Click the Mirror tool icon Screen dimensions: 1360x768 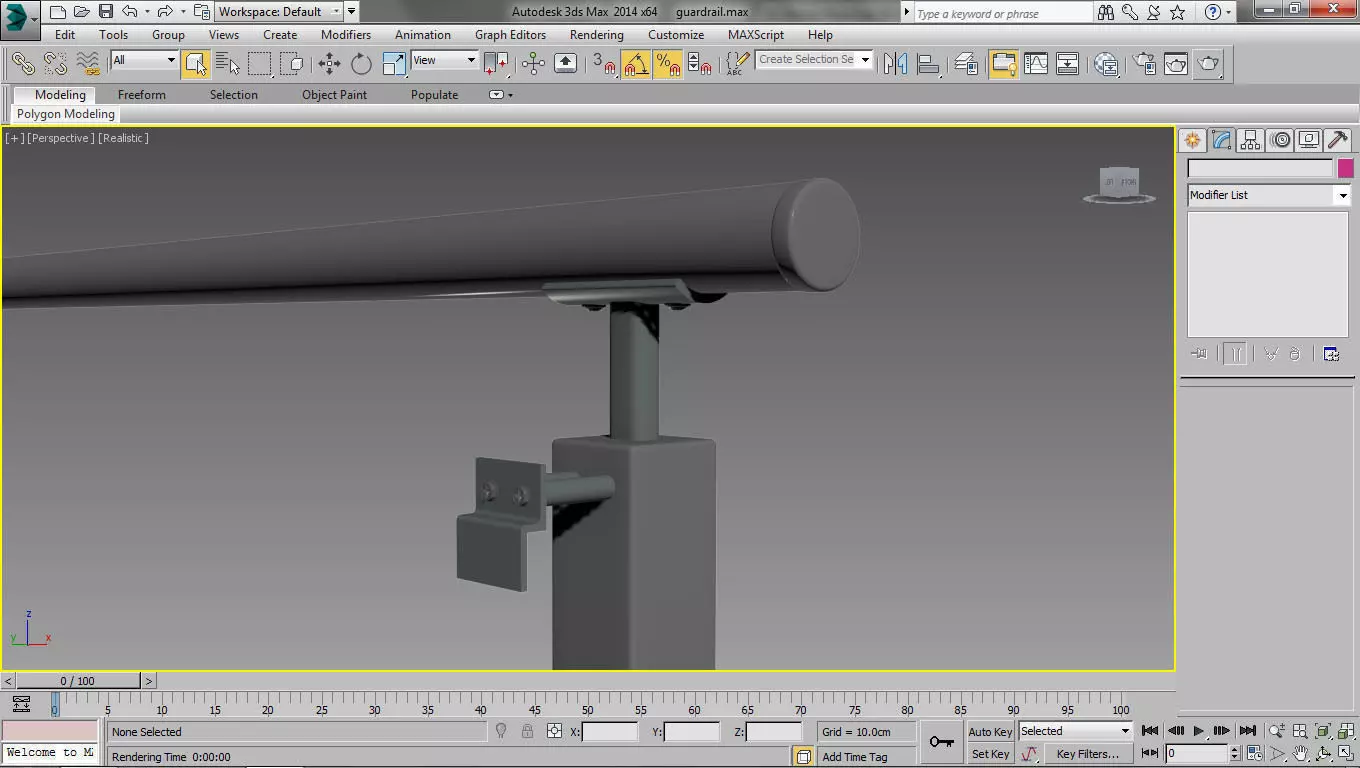[896, 63]
